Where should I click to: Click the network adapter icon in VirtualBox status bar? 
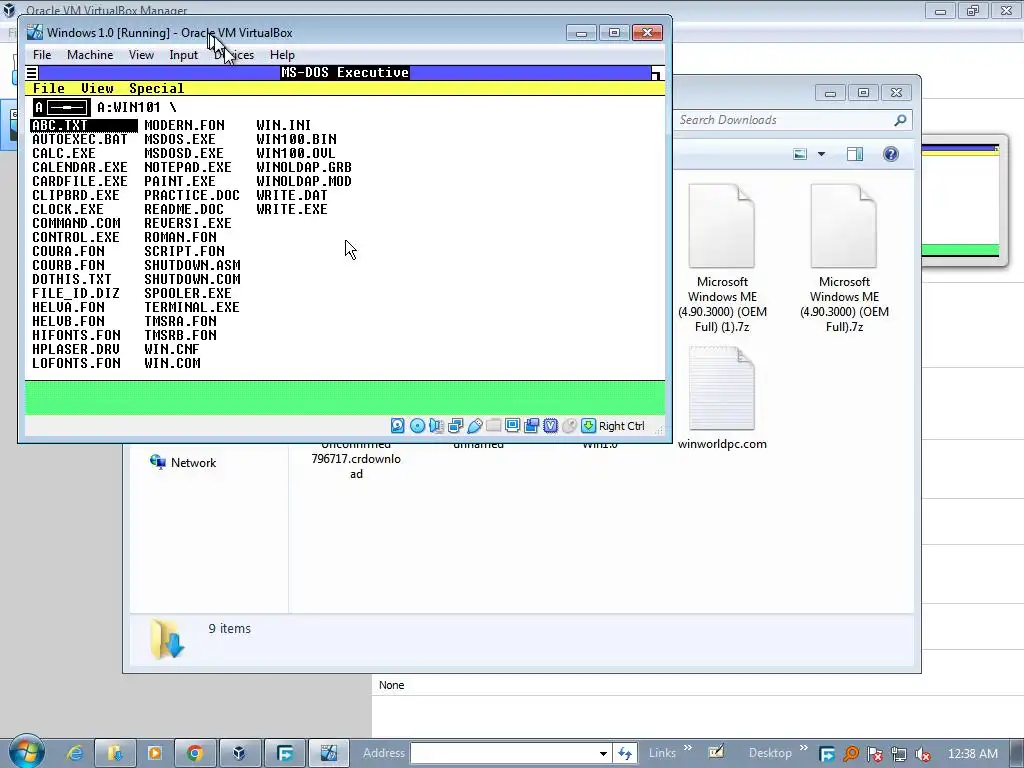click(455, 426)
